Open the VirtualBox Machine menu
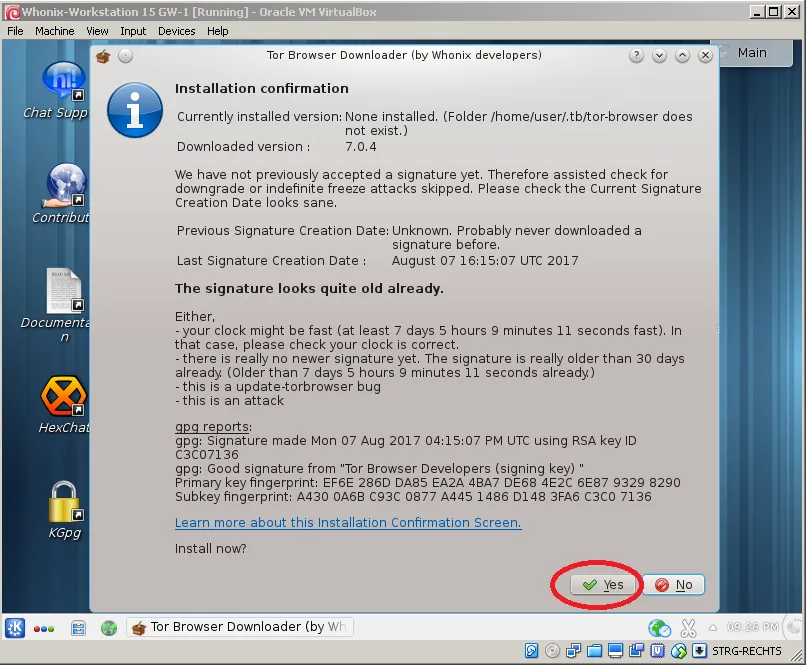806x665 pixels. pos(54,31)
